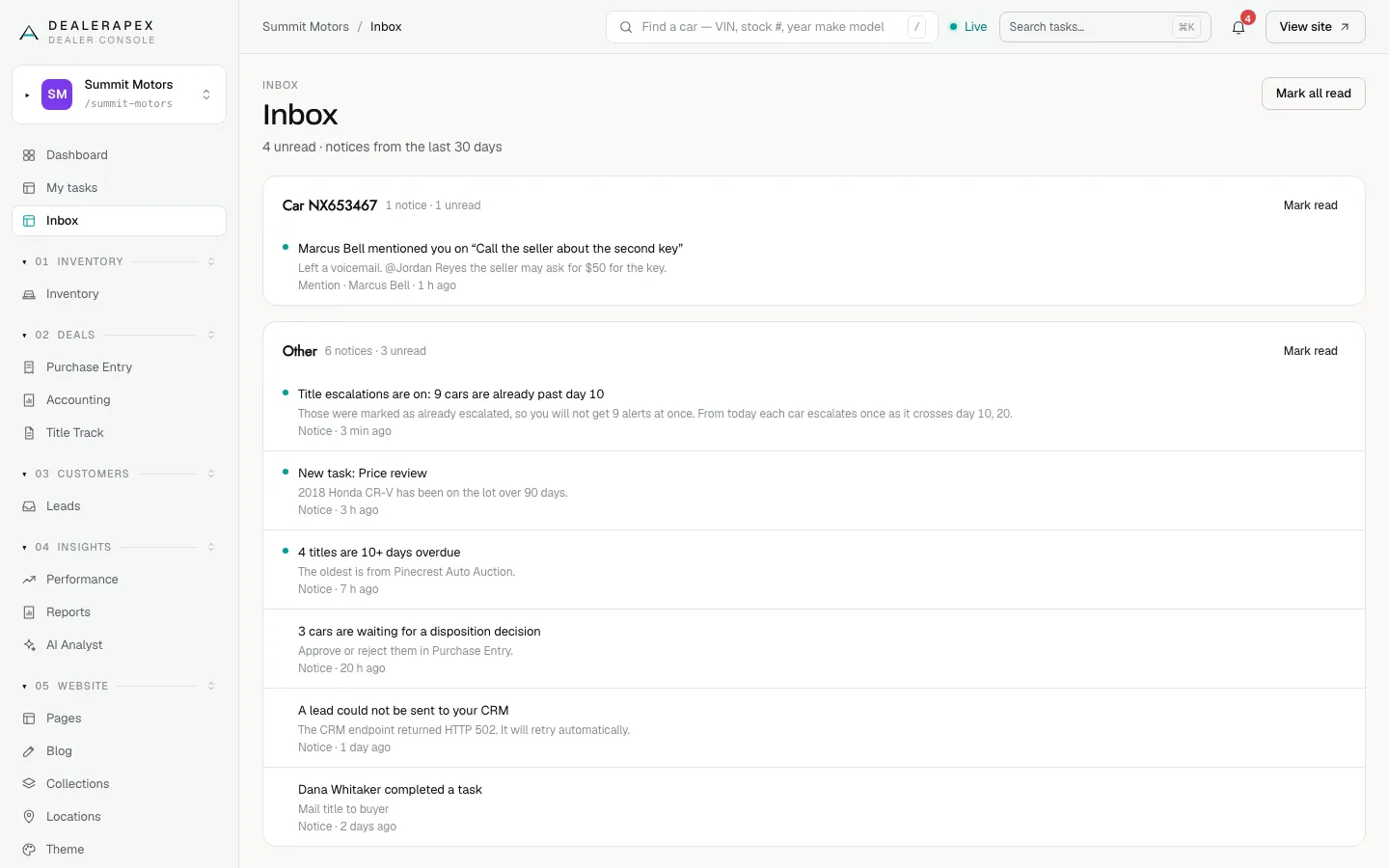Click the Accounting icon

pos(29,400)
